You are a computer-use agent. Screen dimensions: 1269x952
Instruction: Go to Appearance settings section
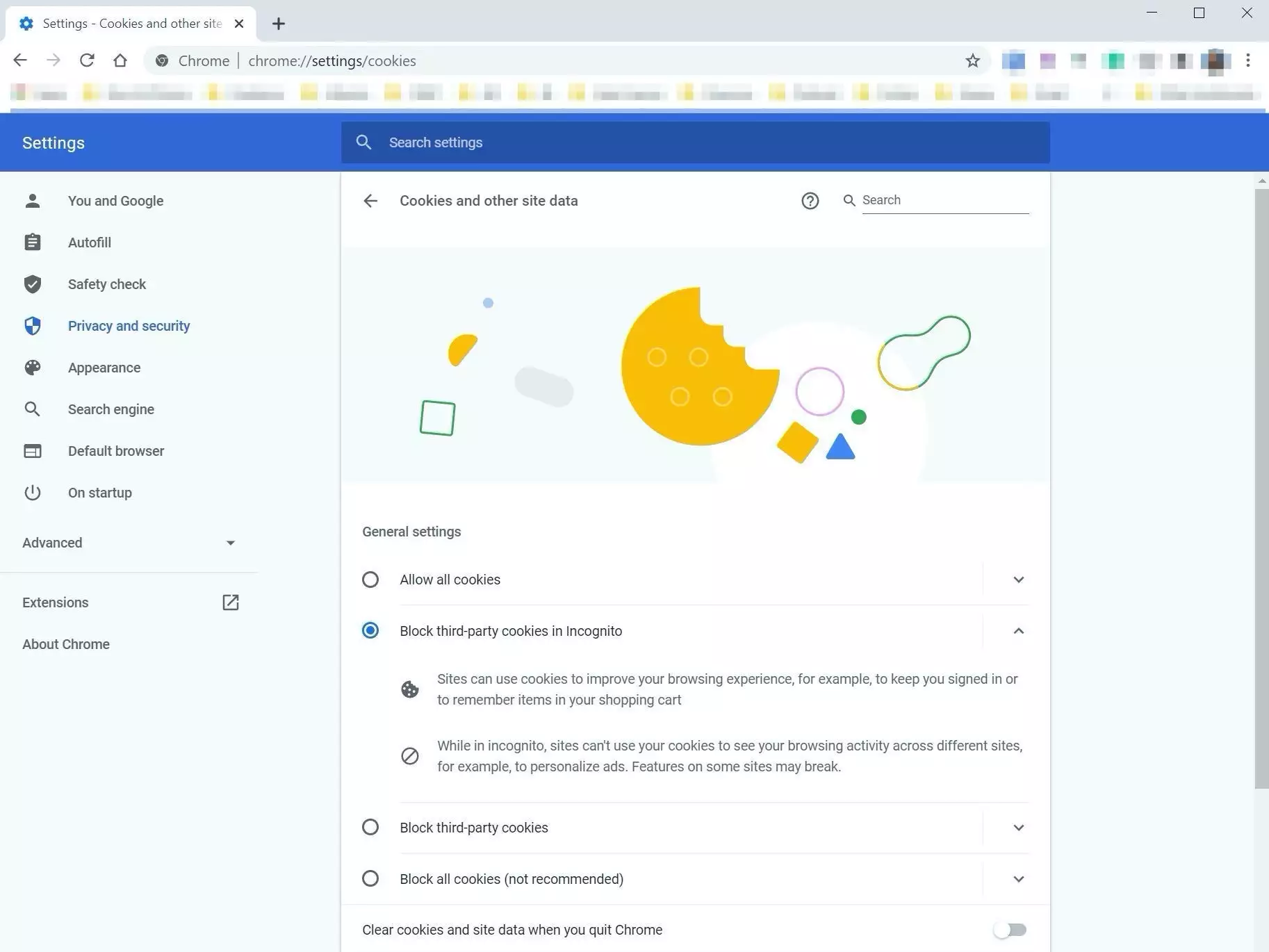tap(104, 368)
